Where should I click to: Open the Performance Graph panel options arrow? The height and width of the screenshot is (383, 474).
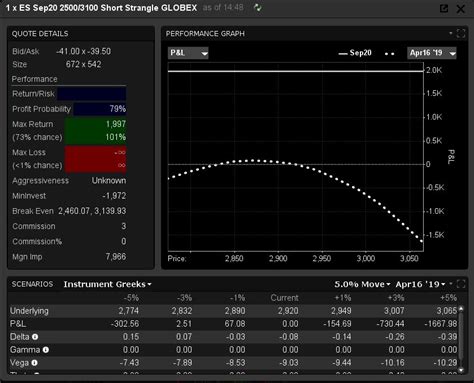click(x=451, y=33)
